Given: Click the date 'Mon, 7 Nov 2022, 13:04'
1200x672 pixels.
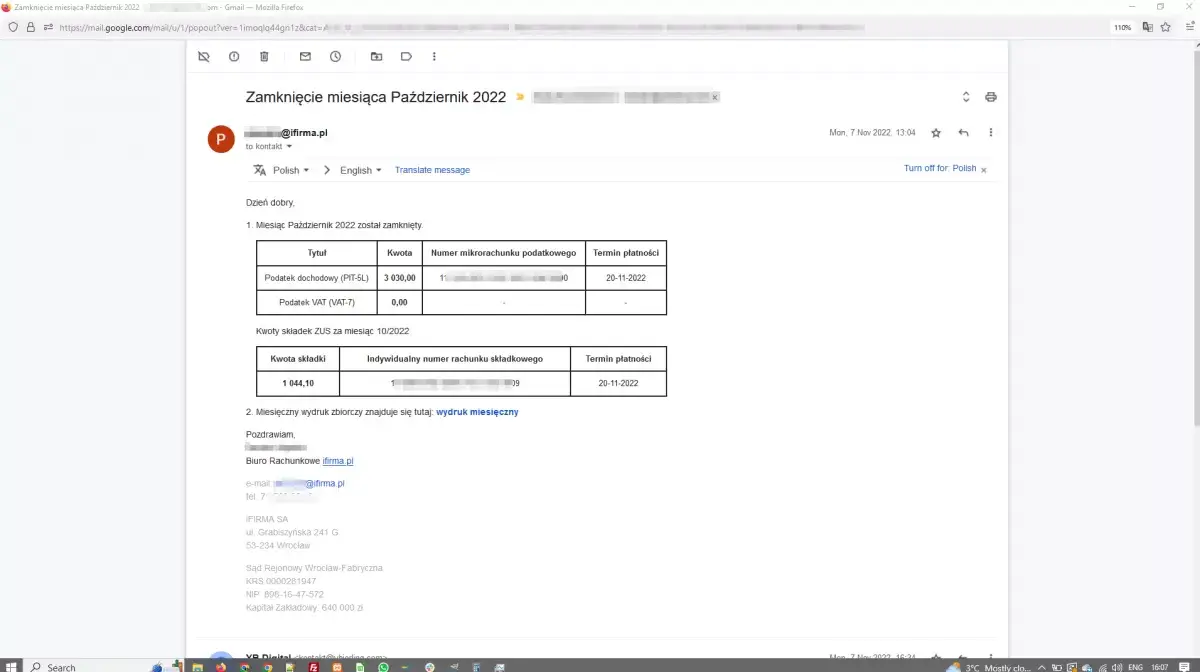Looking at the screenshot, I should (873, 132).
